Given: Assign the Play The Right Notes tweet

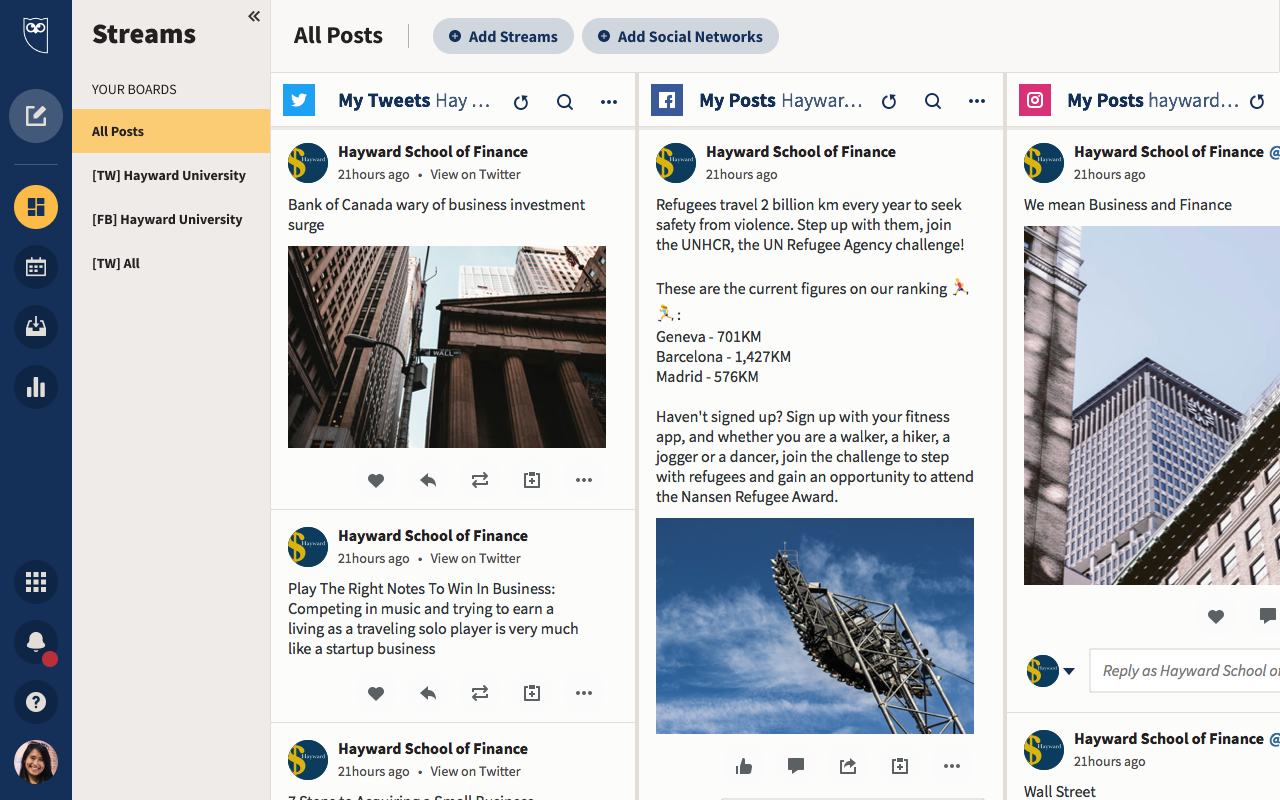Looking at the screenshot, I should [x=532, y=693].
